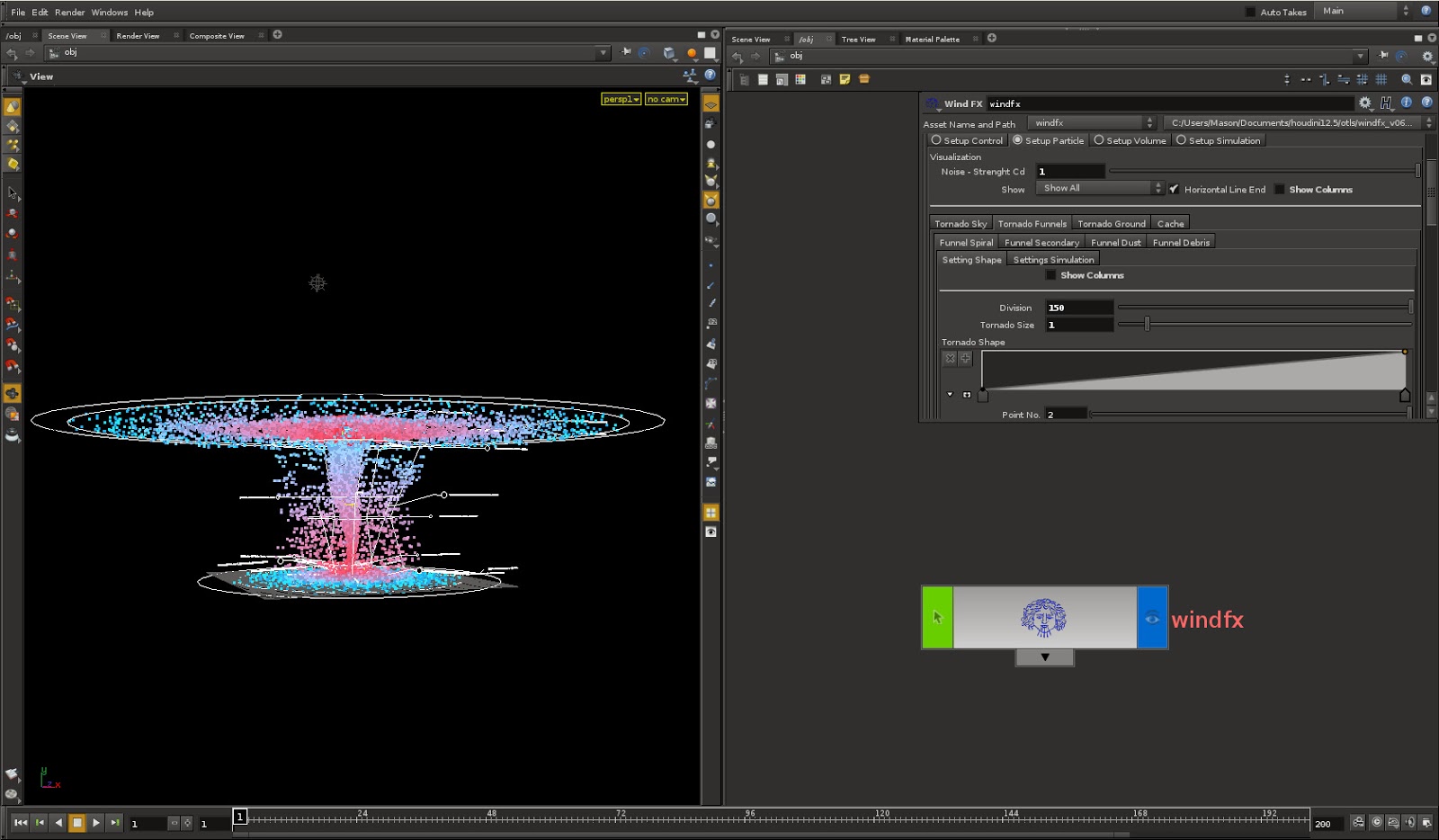The image size is (1439, 840).
Task: Select the Setup Particle radio option
Action: pos(1018,140)
